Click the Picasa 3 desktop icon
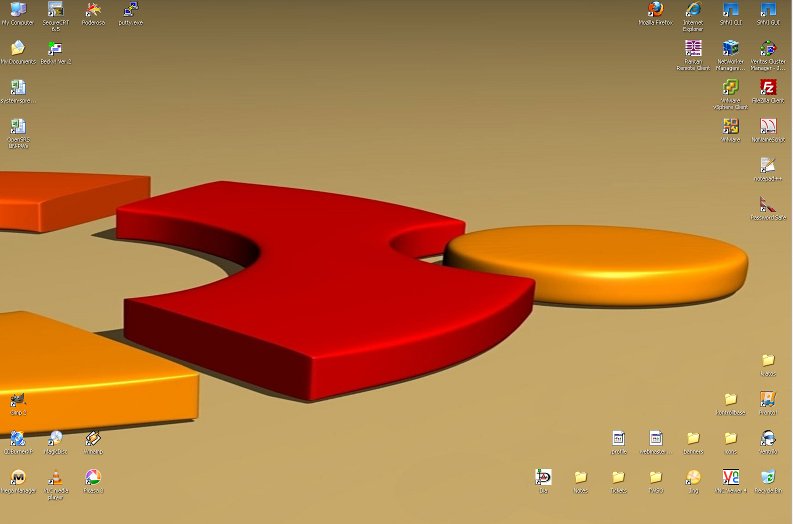 93,477
